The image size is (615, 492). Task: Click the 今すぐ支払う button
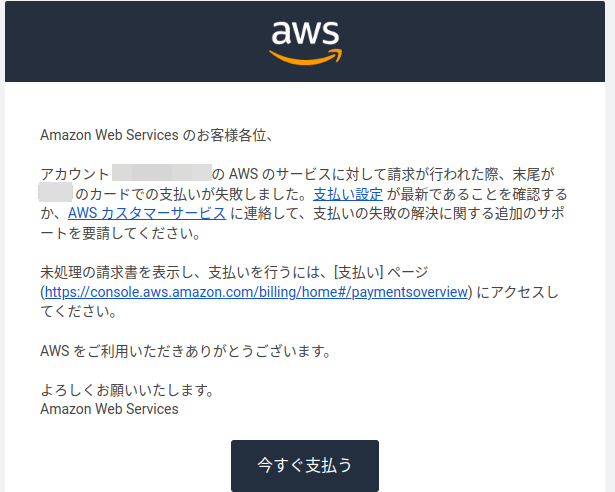(x=305, y=465)
